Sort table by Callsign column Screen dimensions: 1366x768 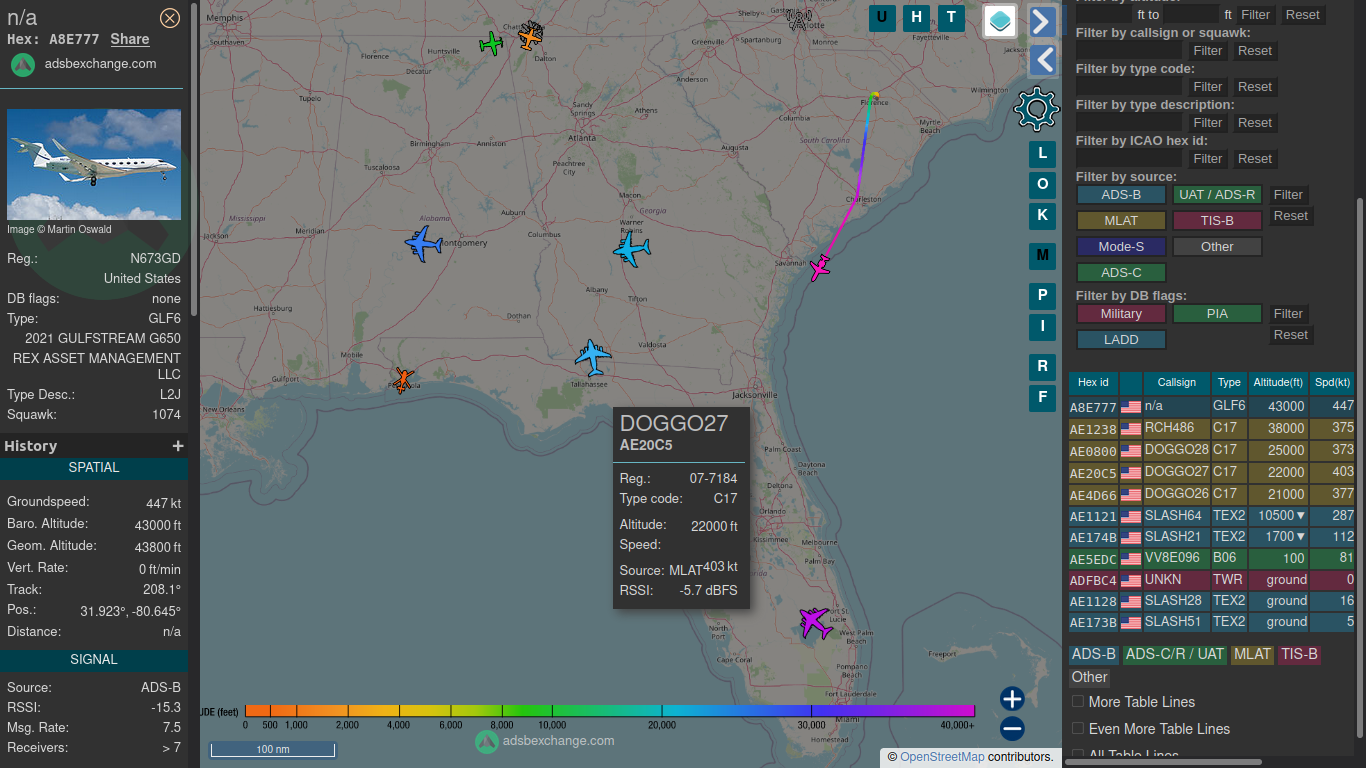click(1177, 383)
